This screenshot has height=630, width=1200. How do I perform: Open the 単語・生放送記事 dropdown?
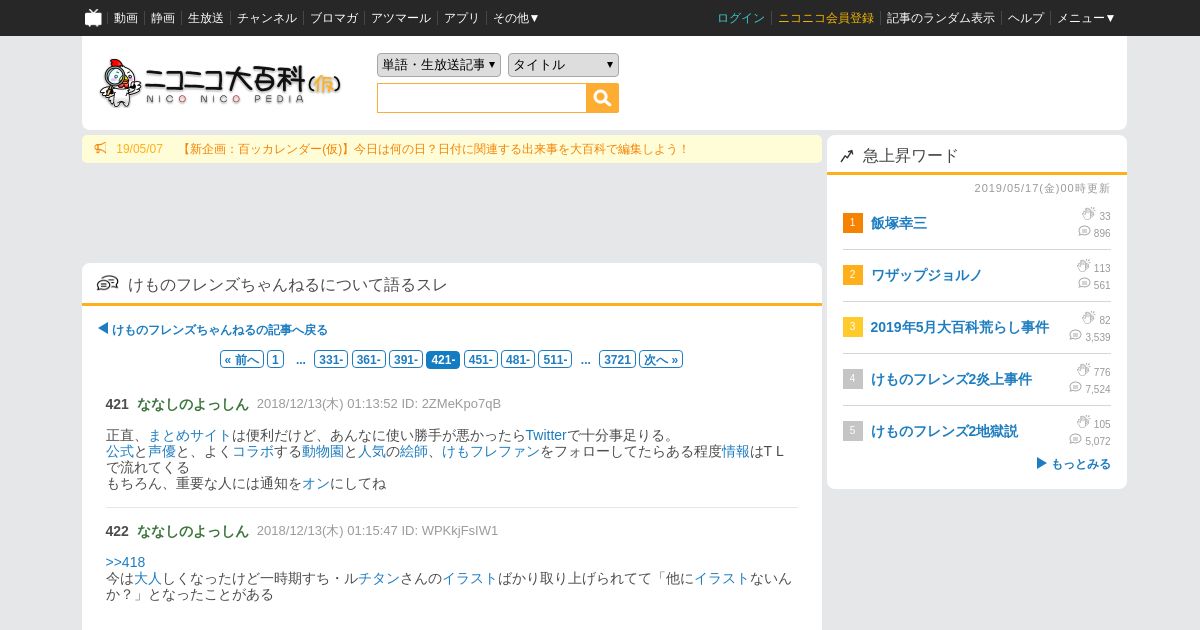point(439,65)
